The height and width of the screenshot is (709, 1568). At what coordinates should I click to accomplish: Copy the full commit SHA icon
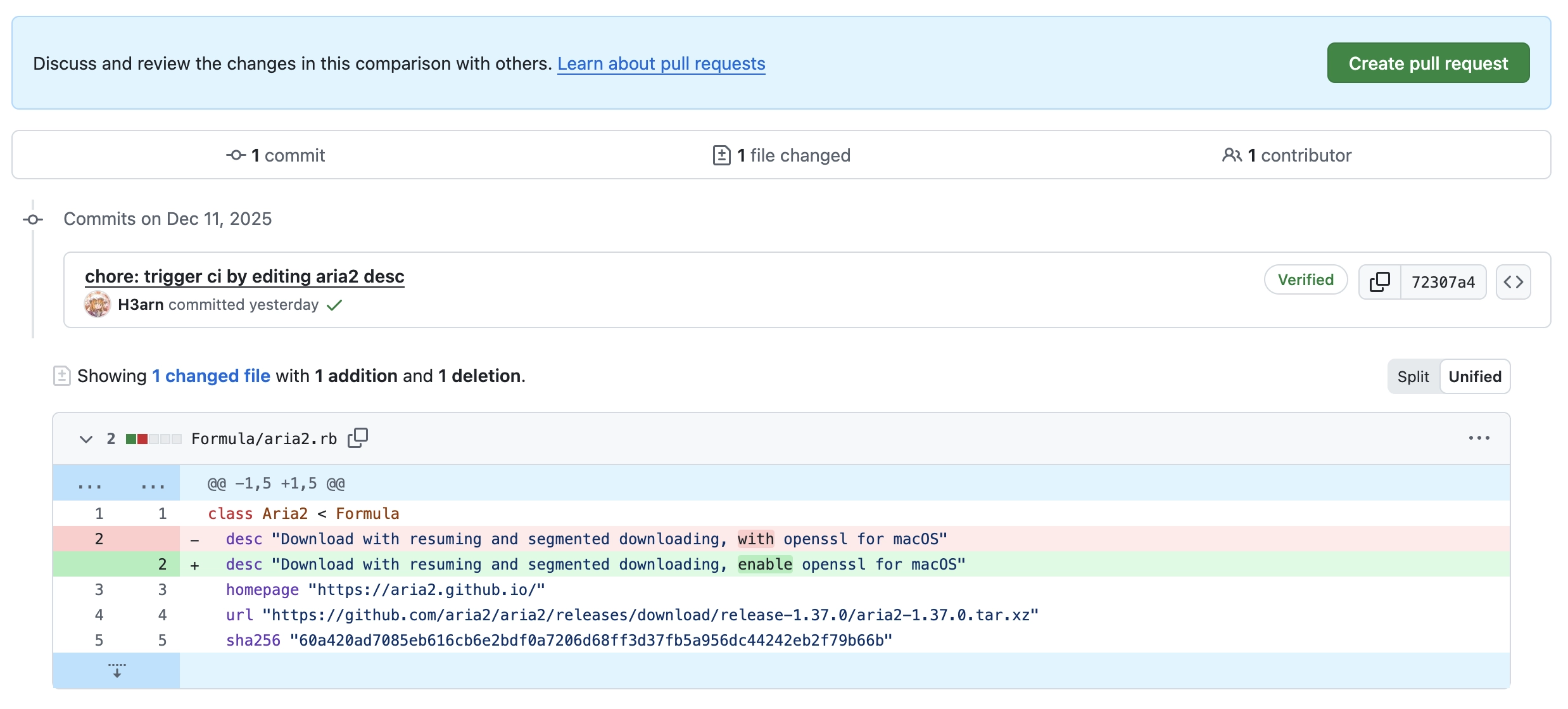click(1379, 282)
